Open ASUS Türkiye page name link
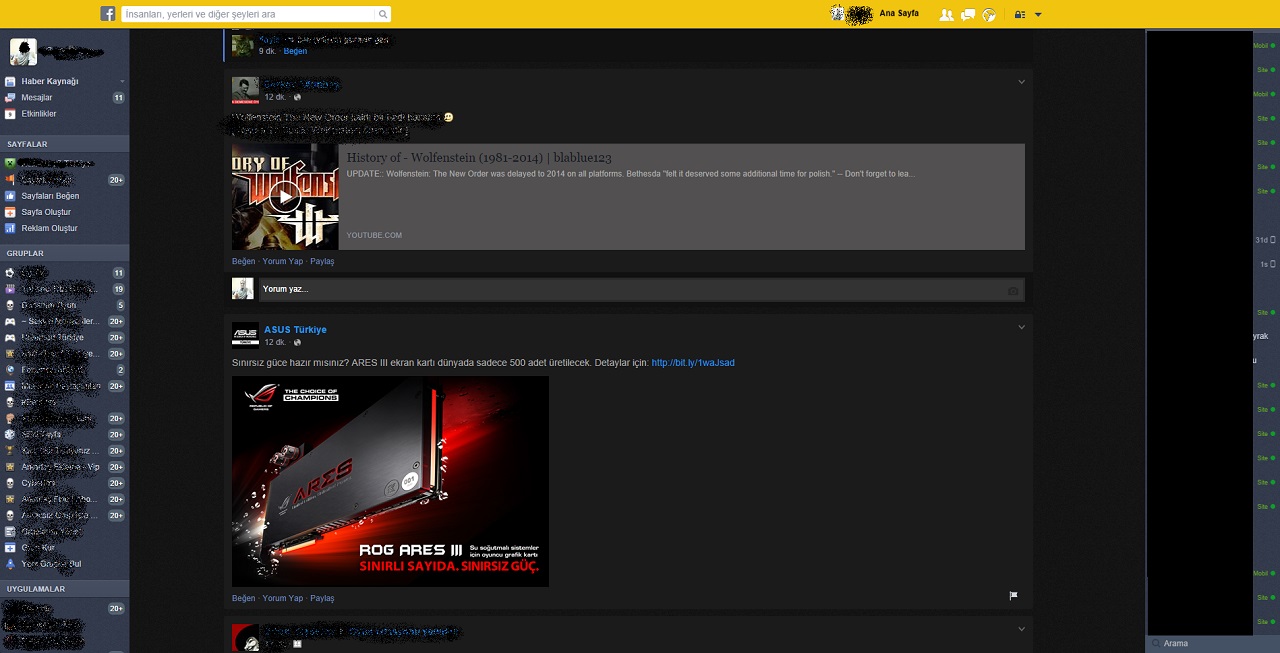This screenshot has height=653, width=1280. tap(295, 329)
